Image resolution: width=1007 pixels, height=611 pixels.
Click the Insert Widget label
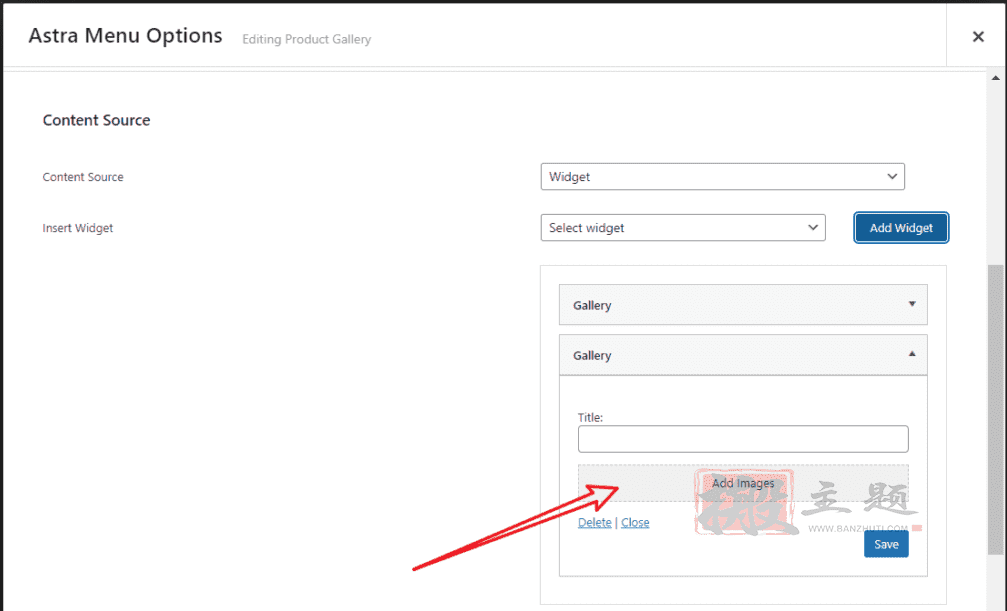coord(78,228)
